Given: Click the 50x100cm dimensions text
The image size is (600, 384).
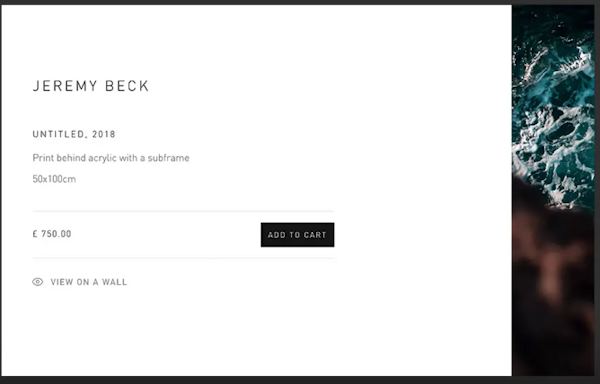Looking at the screenshot, I should tap(54, 179).
